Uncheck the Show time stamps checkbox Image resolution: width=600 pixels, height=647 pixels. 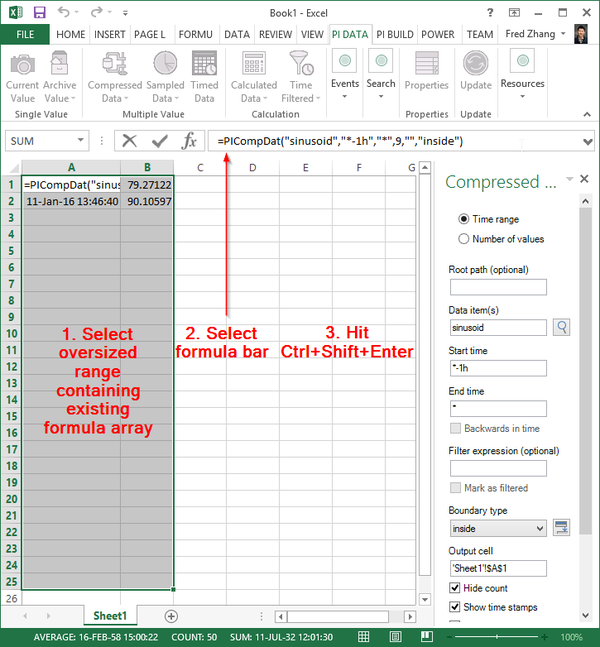point(455,607)
